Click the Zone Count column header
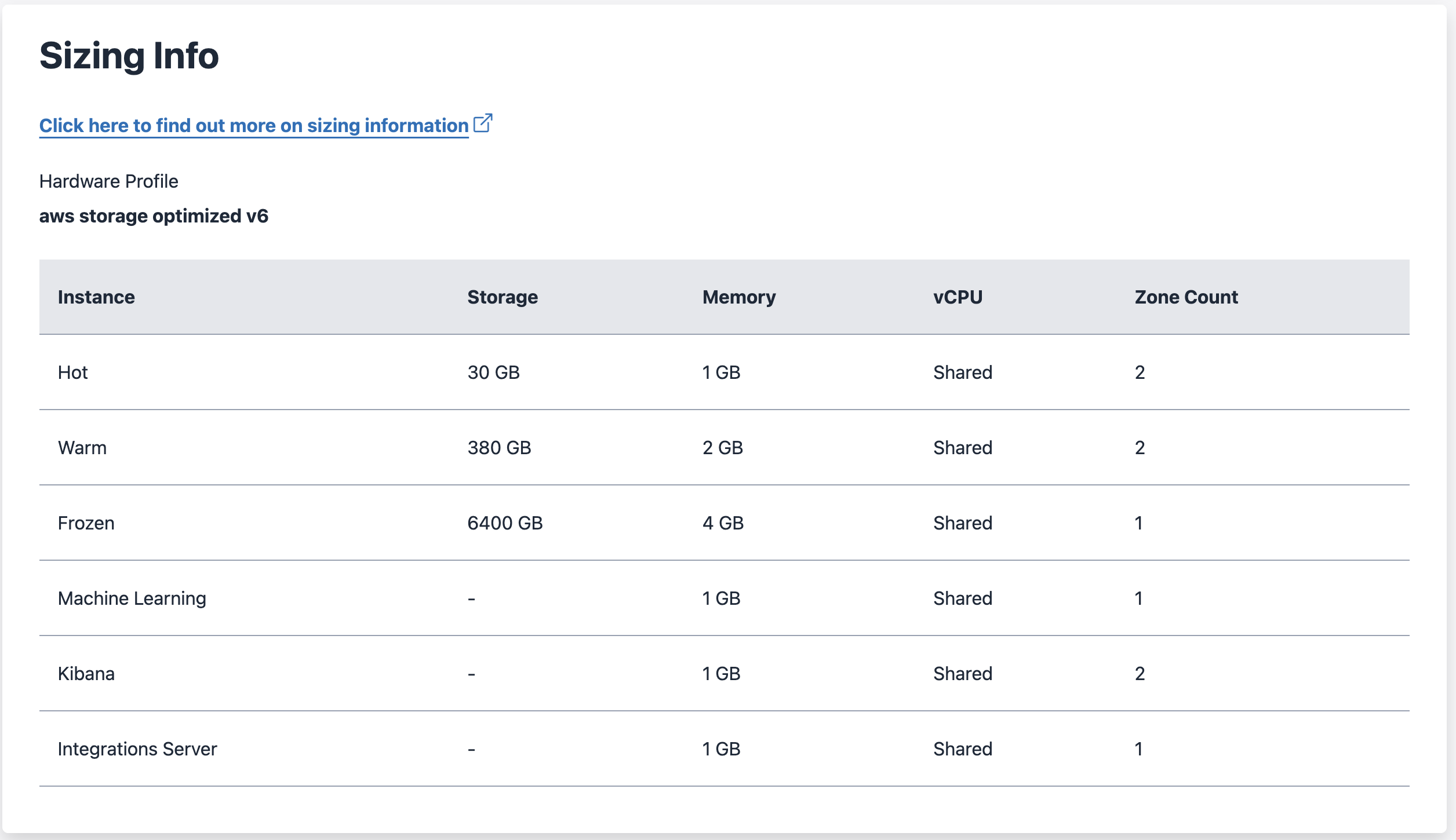The width and height of the screenshot is (1456, 840). (1186, 297)
